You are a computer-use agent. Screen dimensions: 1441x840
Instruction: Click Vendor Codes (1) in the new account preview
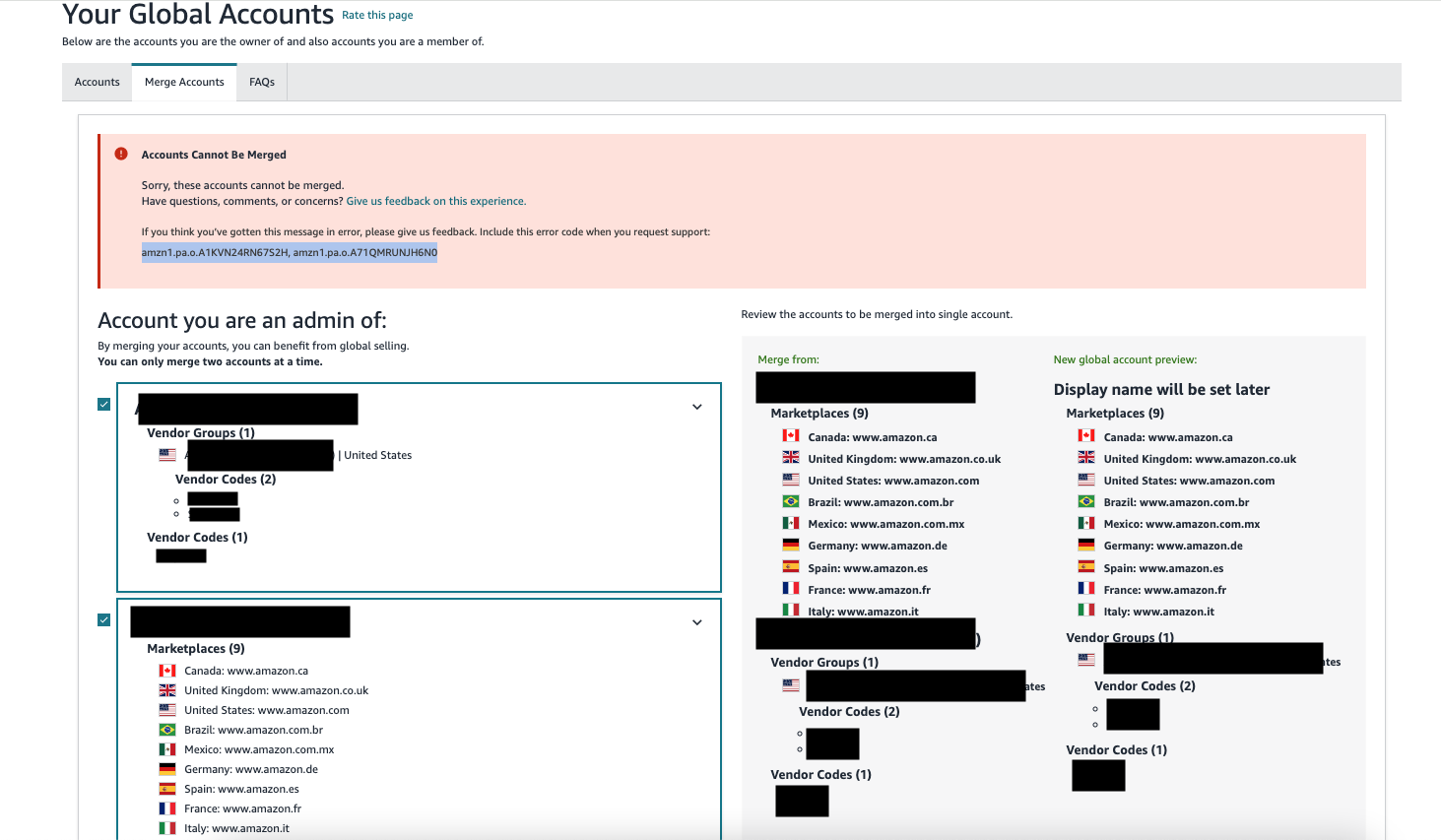[1116, 750]
